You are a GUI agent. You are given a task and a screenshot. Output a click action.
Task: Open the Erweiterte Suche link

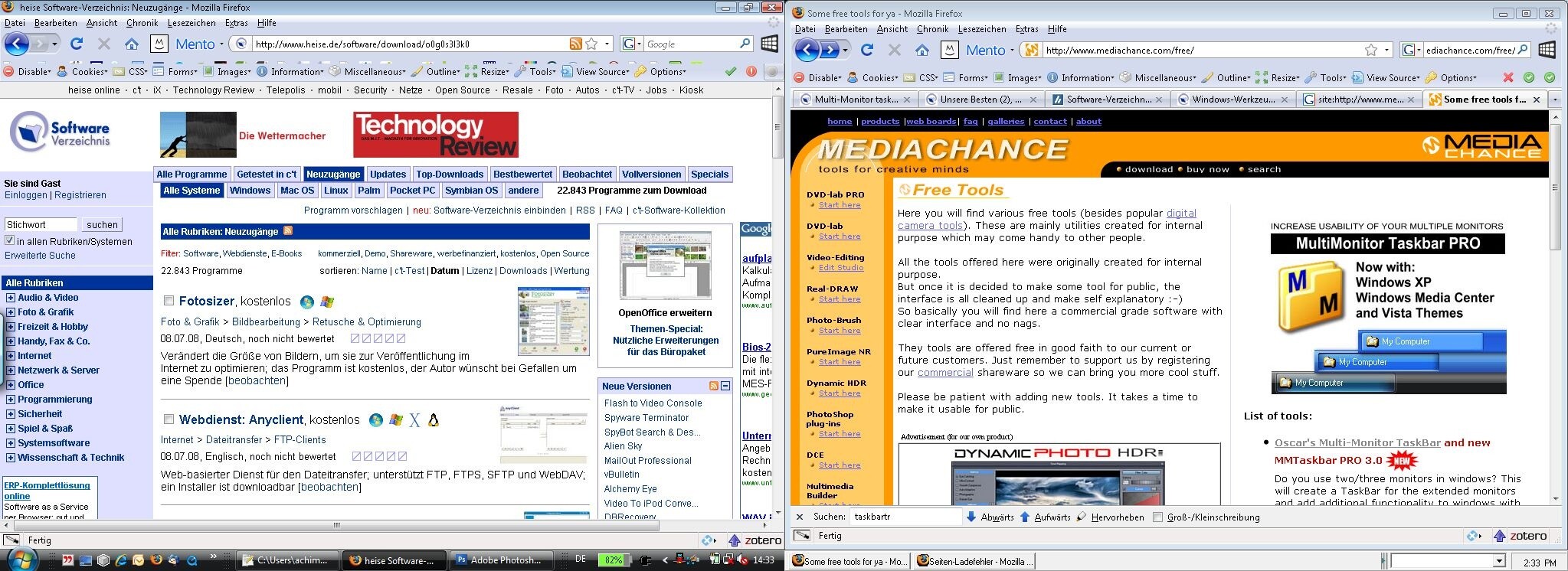click(x=41, y=256)
